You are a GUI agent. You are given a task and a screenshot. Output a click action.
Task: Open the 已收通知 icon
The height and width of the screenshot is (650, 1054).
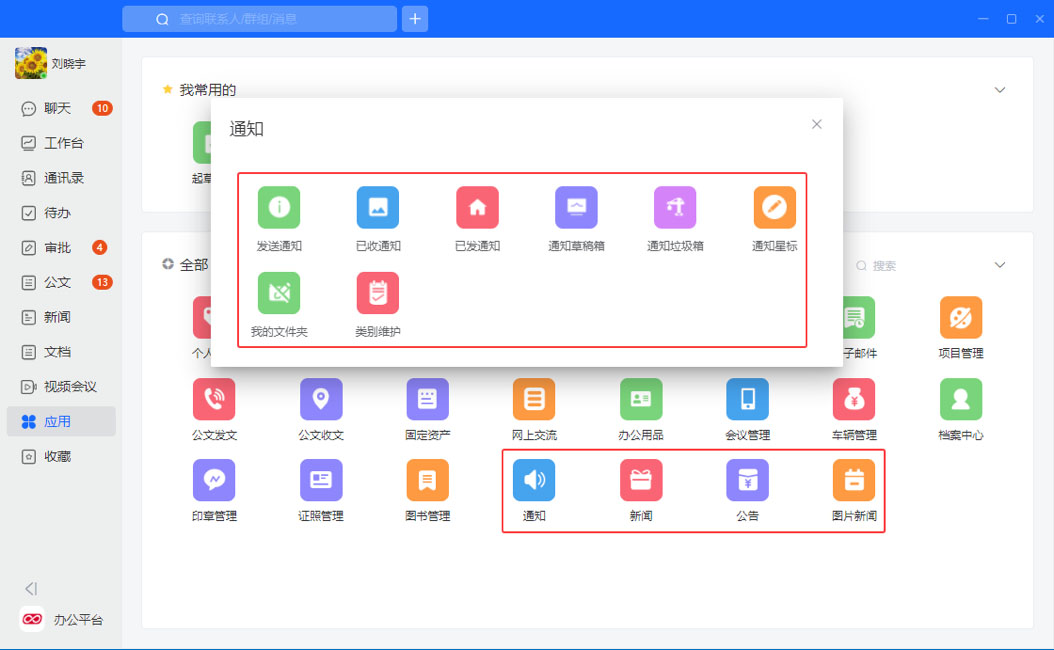(378, 208)
